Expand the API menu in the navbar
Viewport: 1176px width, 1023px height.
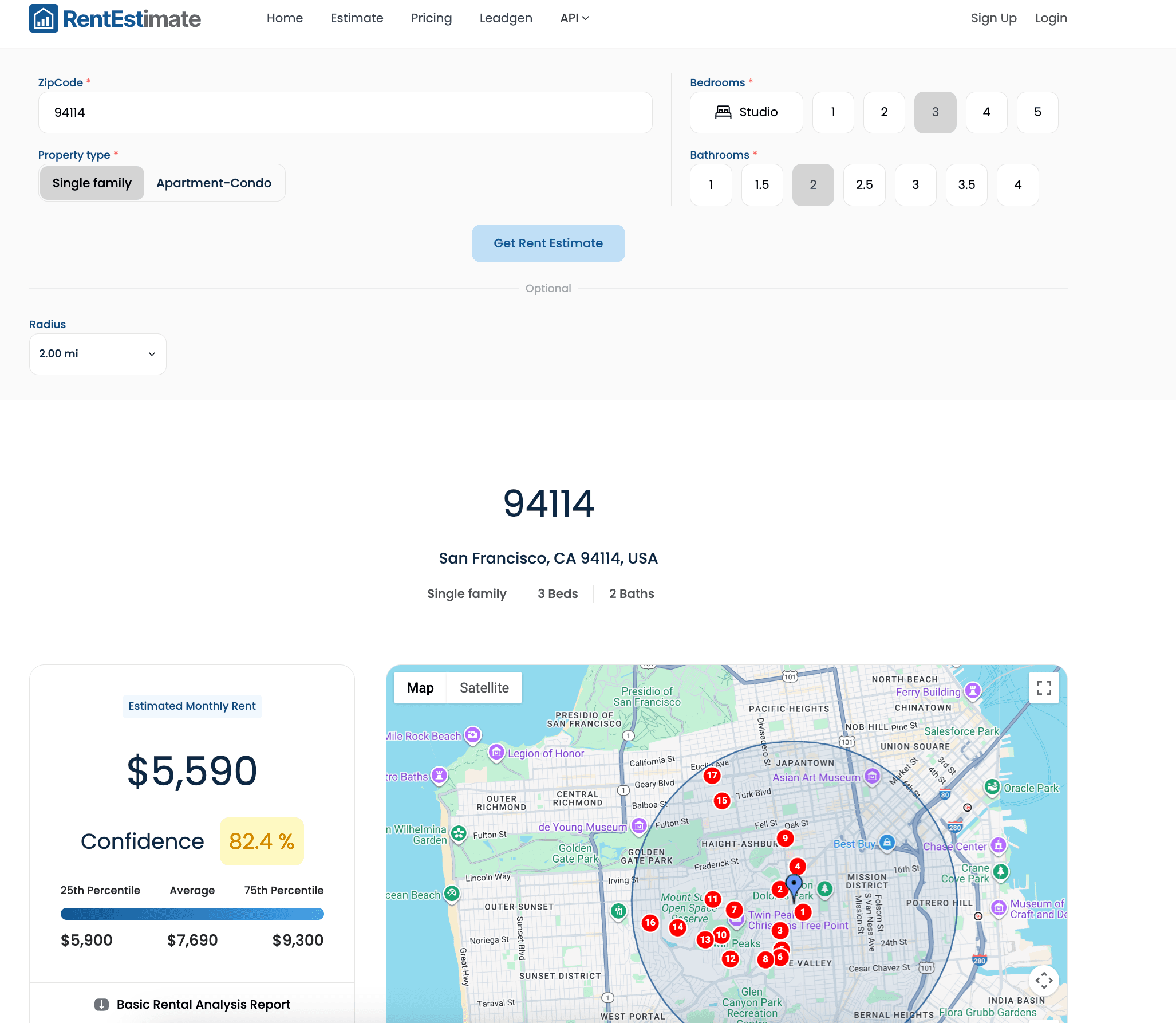point(574,18)
